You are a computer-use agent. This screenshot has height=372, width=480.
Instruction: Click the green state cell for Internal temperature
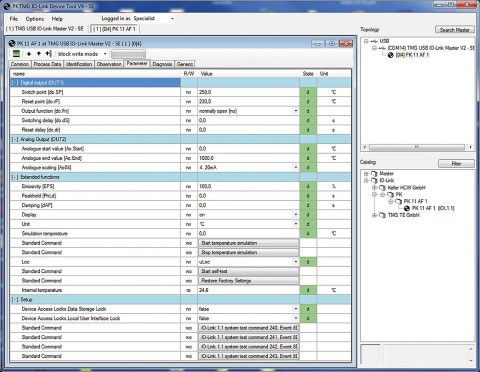[x=308, y=290]
